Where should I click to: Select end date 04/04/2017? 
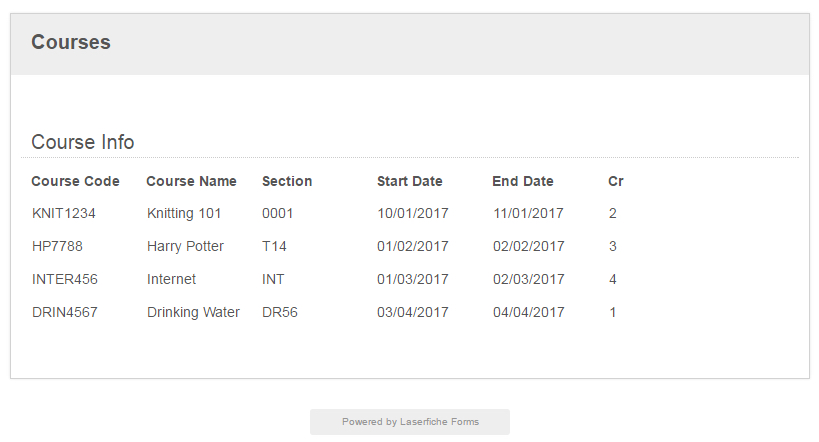click(x=529, y=312)
